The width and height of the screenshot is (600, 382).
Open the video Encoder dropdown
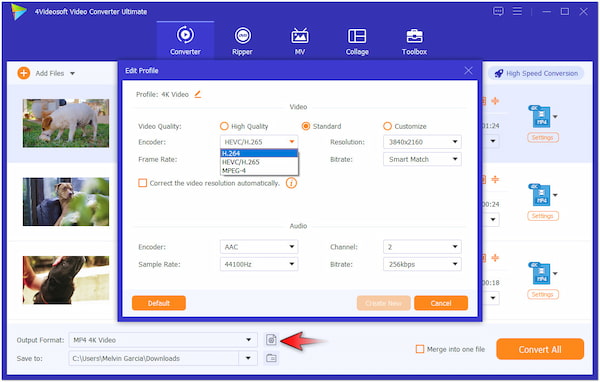pos(259,142)
